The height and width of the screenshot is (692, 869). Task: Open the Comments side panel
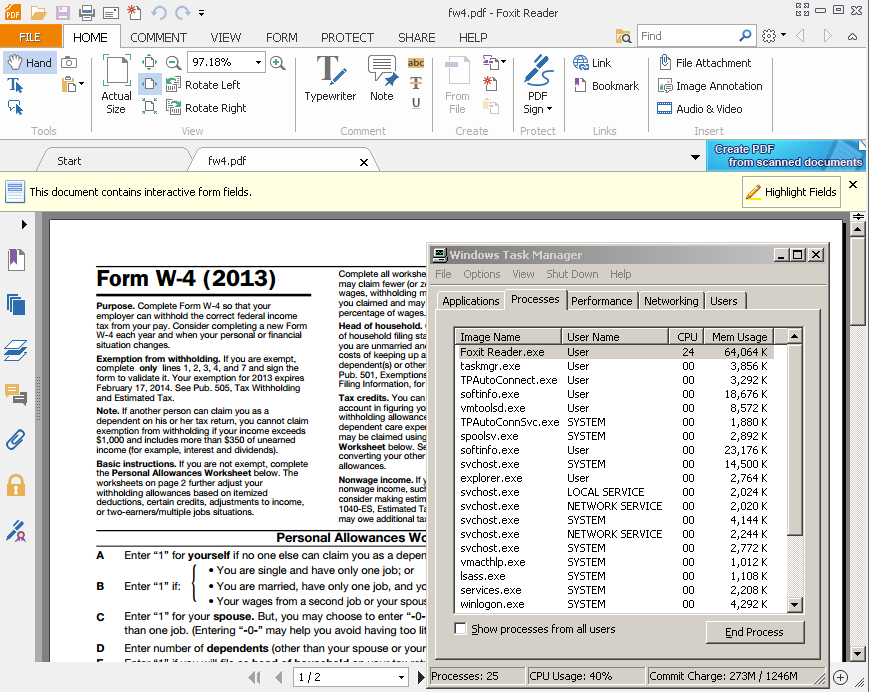click(16, 394)
